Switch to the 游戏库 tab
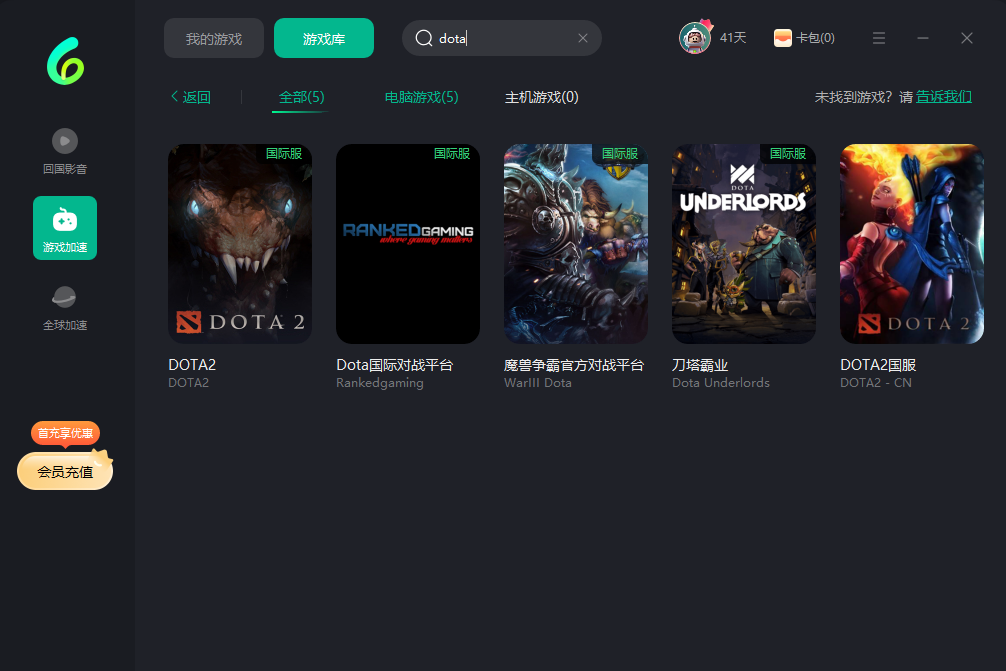 (324, 39)
